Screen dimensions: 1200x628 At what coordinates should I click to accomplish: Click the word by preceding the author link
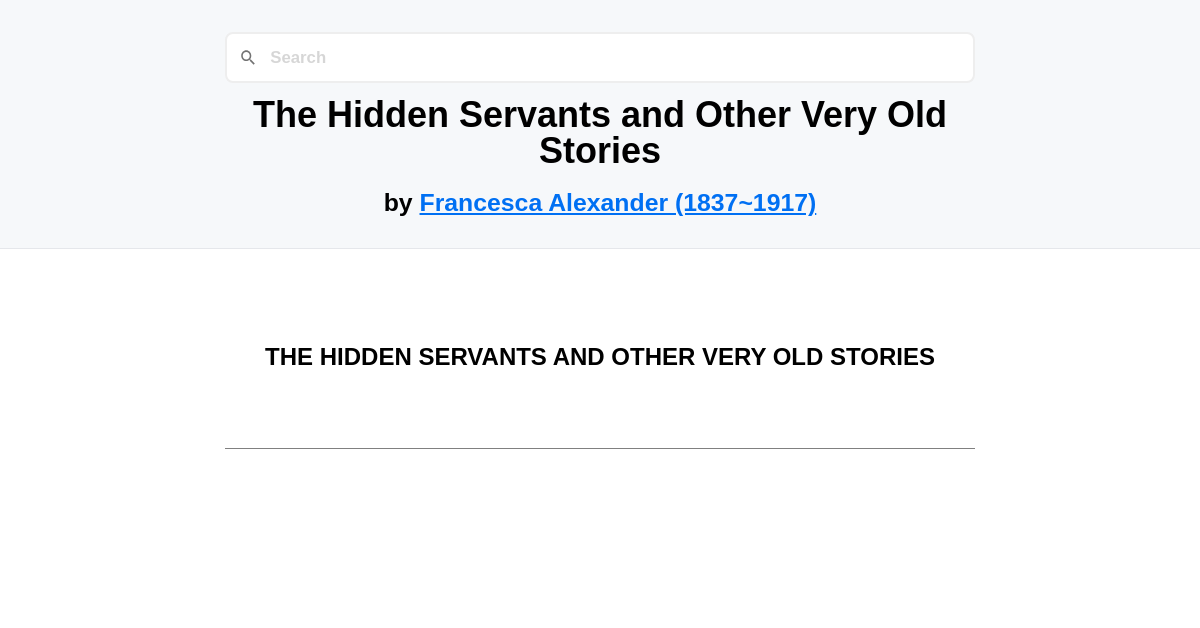pyautogui.click(x=399, y=202)
